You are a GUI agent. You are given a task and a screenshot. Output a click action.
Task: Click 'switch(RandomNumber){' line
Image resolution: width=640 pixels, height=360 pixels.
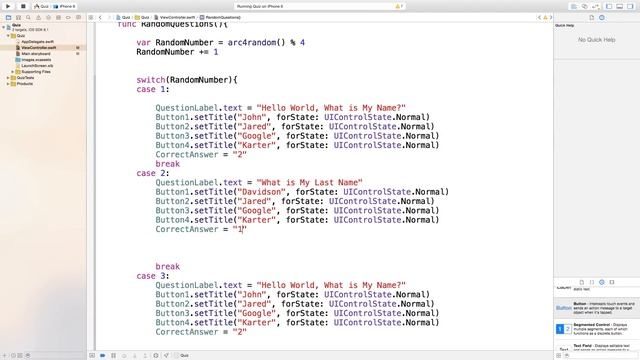click(187, 80)
